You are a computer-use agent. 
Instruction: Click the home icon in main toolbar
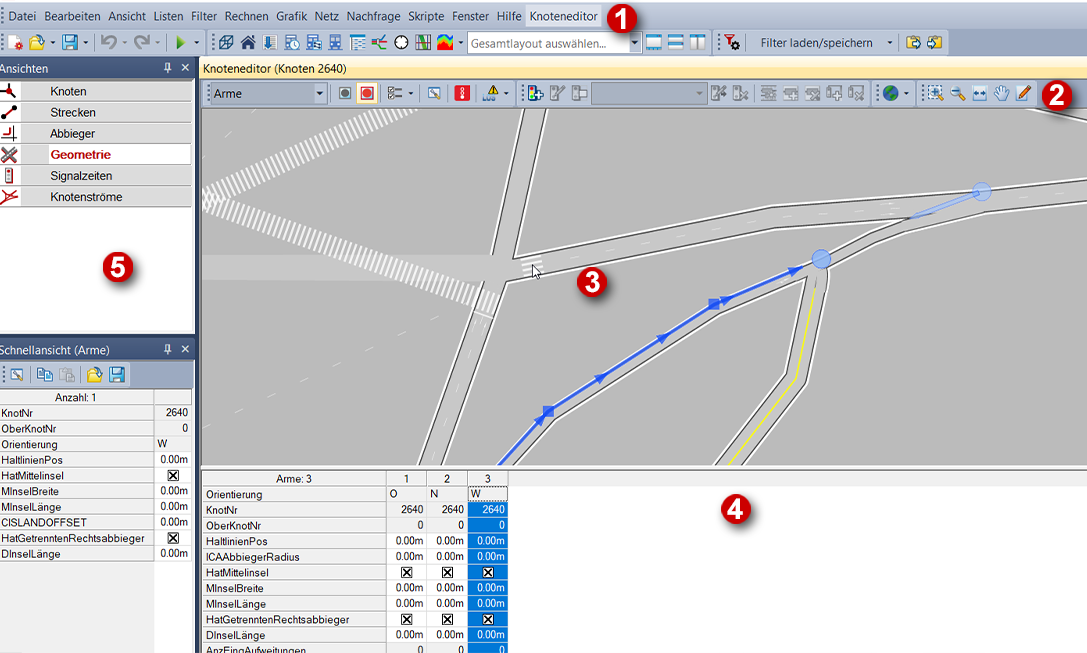point(247,43)
